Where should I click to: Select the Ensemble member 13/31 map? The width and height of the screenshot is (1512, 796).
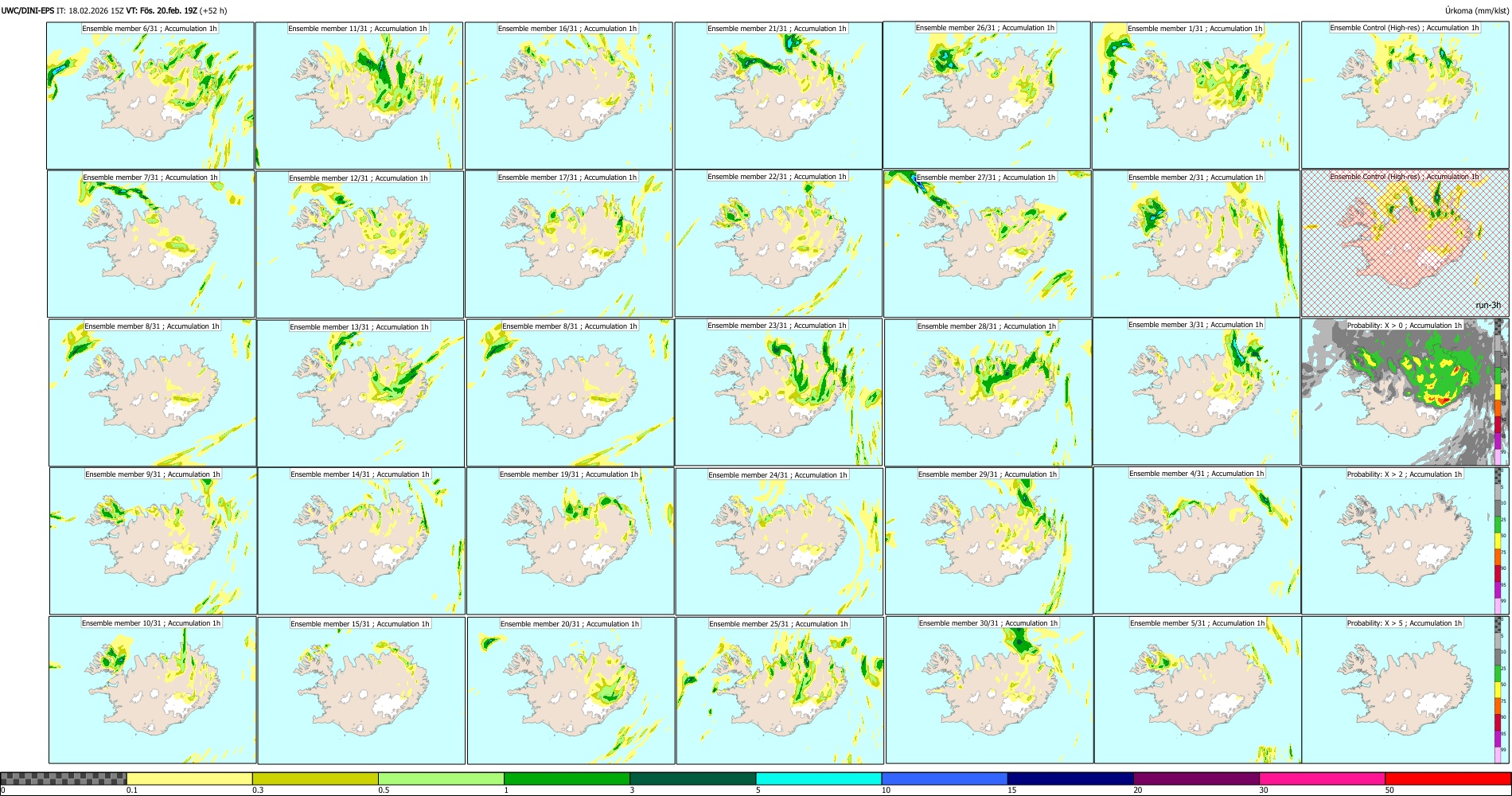(360, 393)
